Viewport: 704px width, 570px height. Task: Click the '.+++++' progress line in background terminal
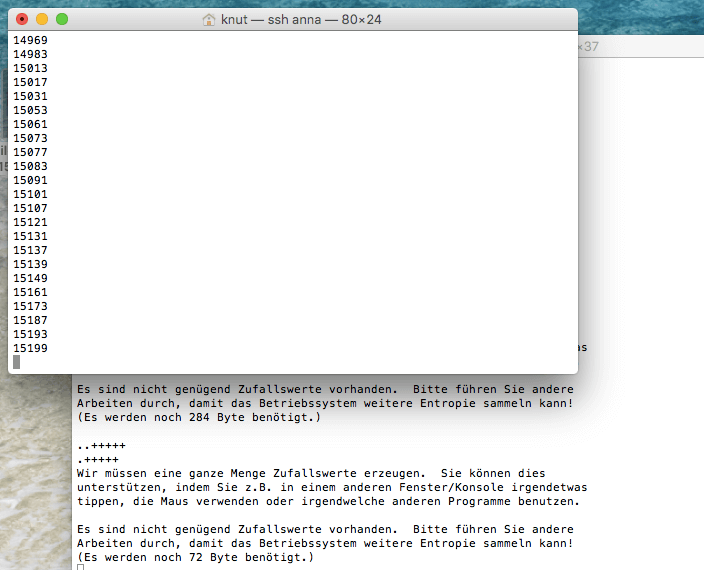click(97, 460)
